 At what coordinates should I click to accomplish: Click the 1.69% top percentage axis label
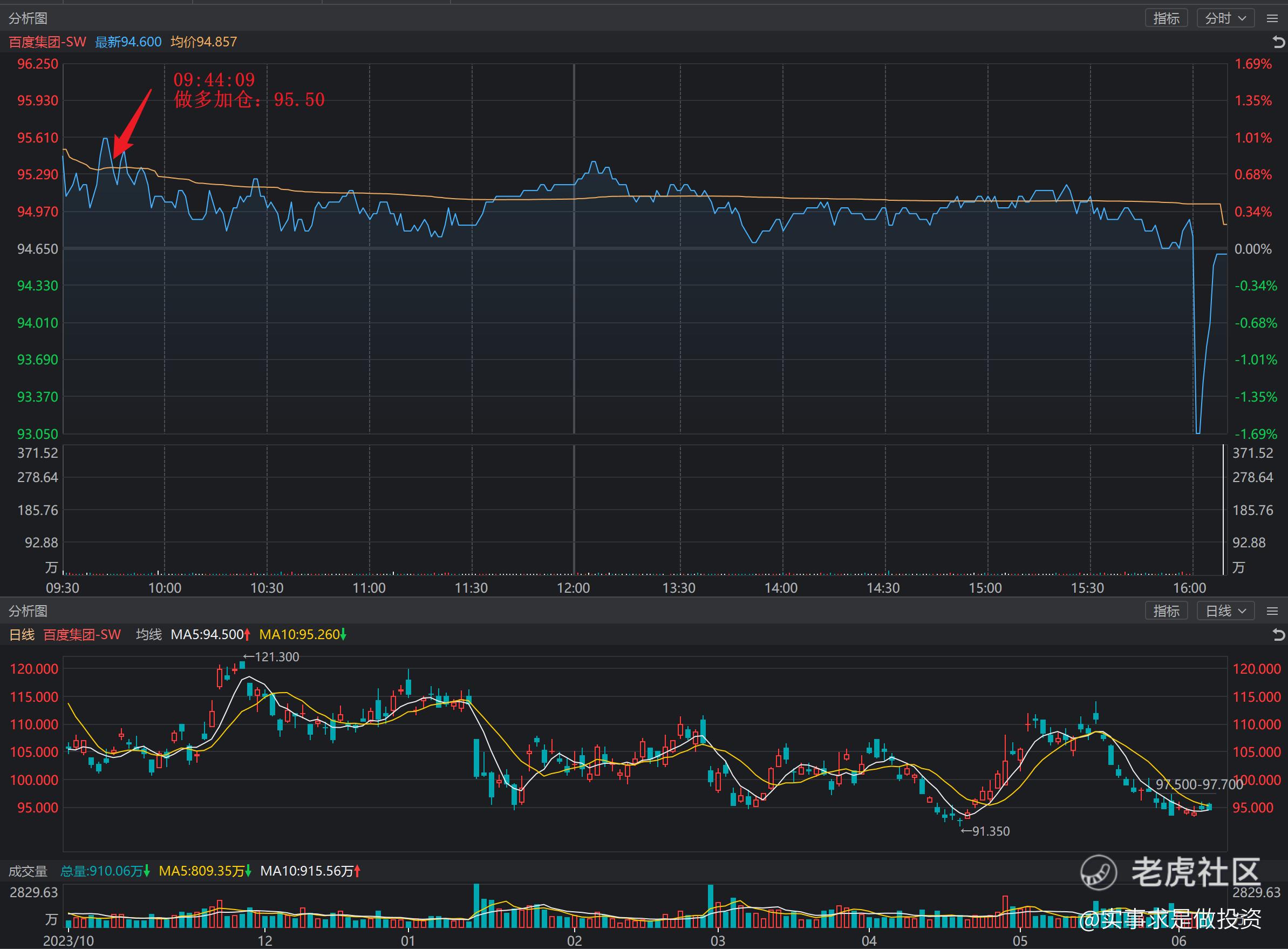pyautogui.click(x=1253, y=64)
